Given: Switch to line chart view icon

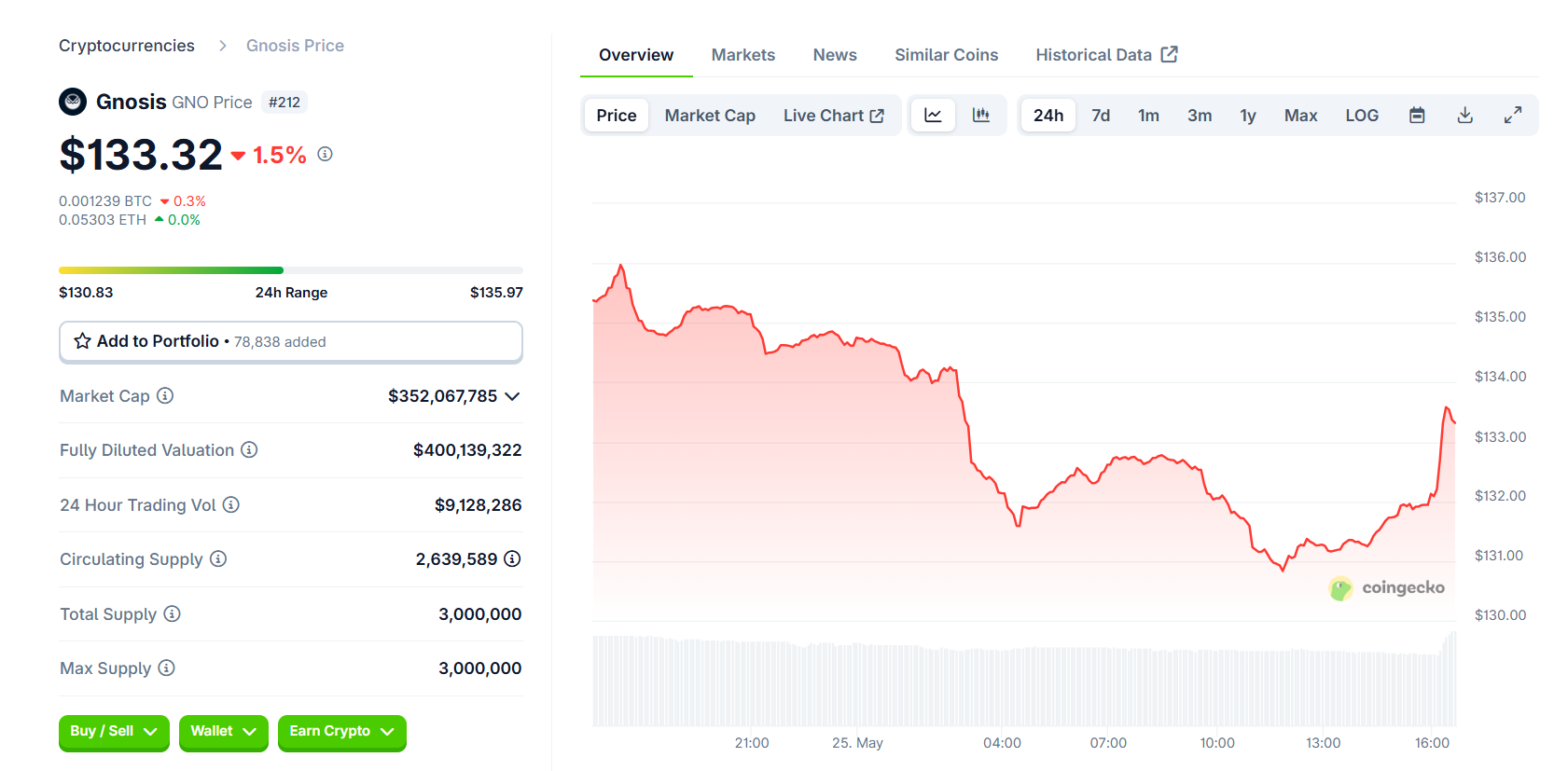Looking at the screenshot, I should (933, 116).
